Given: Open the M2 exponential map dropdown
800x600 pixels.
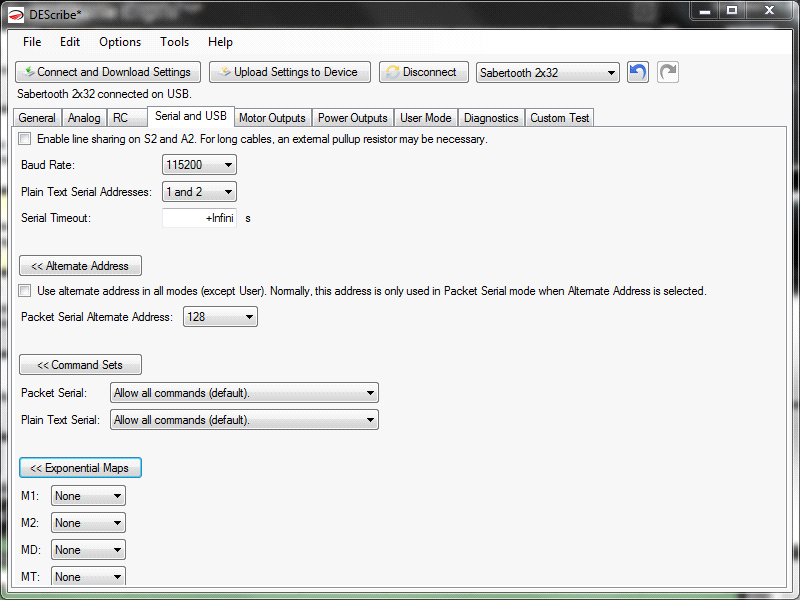Looking at the screenshot, I should tap(88, 523).
